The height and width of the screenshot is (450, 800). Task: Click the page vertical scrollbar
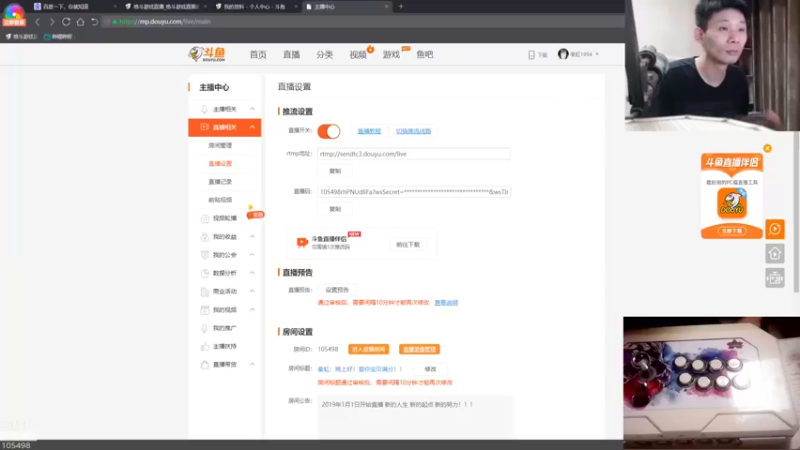[796, 212]
